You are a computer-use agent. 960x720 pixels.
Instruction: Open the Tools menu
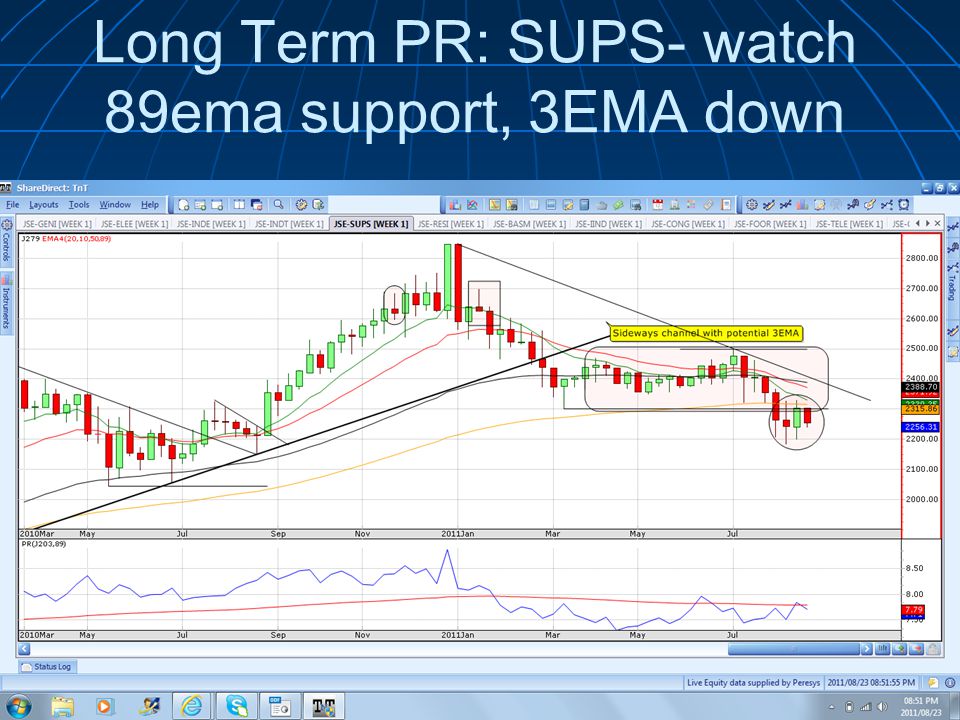pyautogui.click(x=78, y=204)
